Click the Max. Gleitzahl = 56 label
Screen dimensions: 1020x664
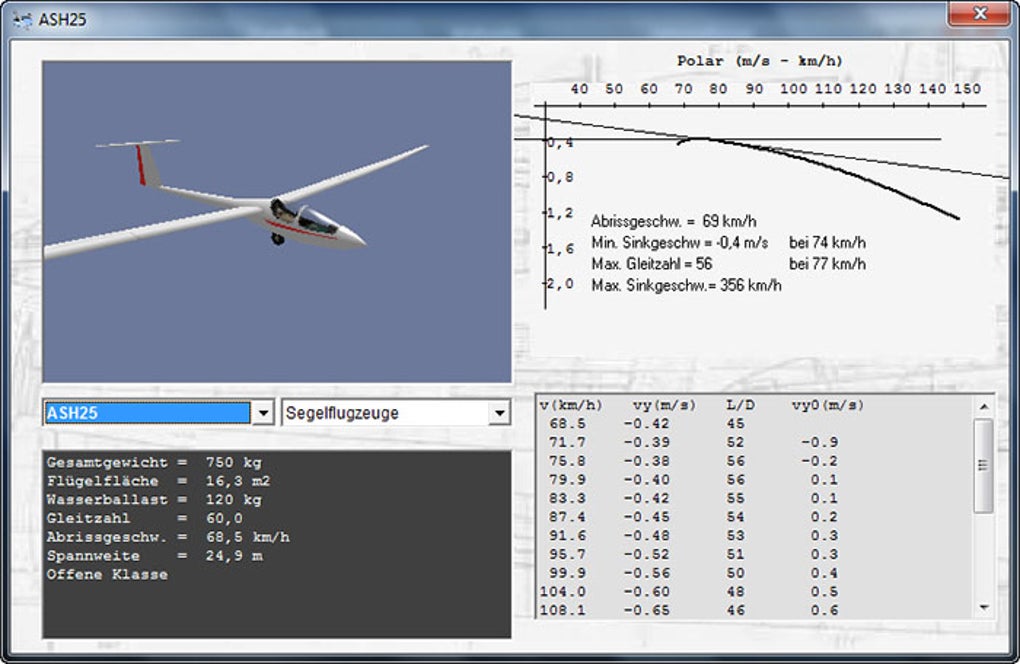tap(651, 264)
